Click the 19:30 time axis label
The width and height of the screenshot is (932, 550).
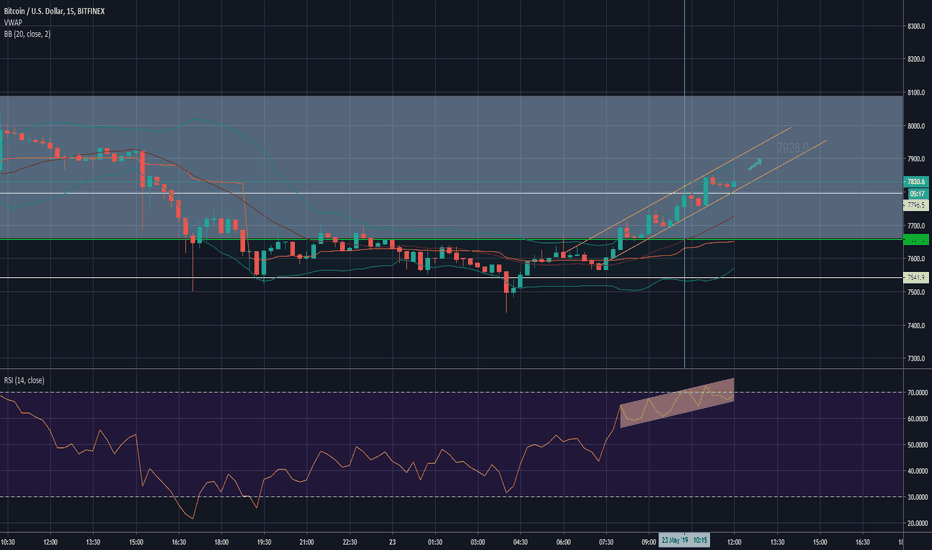click(264, 542)
